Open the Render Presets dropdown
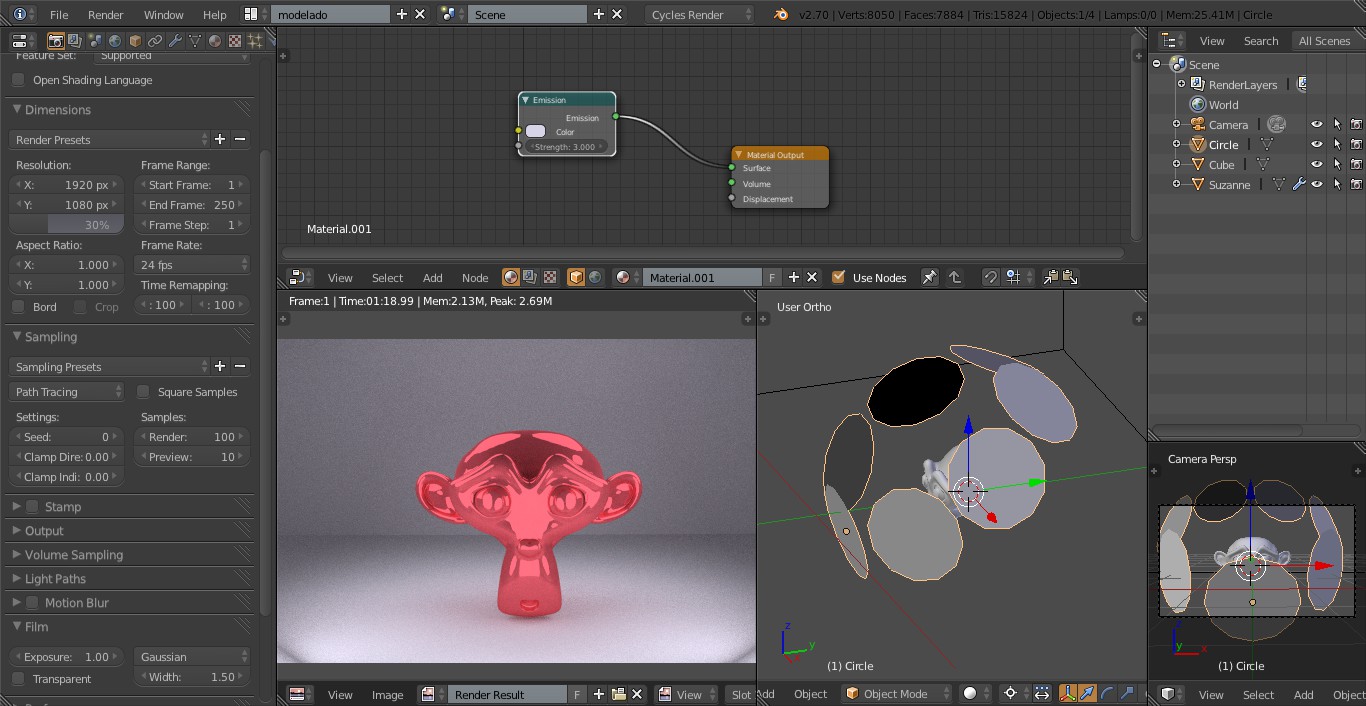This screenshot has height=706, width=1366. 110,140
